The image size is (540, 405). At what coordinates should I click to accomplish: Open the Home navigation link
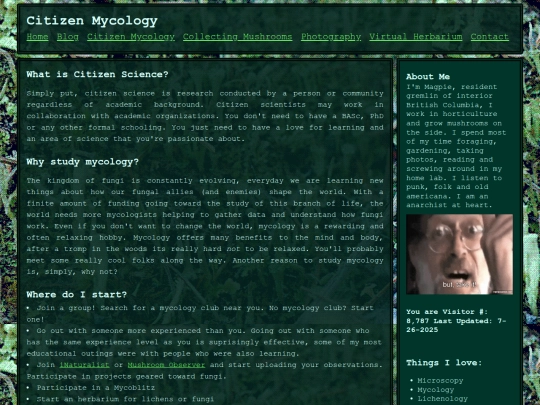tap(37, 37)
